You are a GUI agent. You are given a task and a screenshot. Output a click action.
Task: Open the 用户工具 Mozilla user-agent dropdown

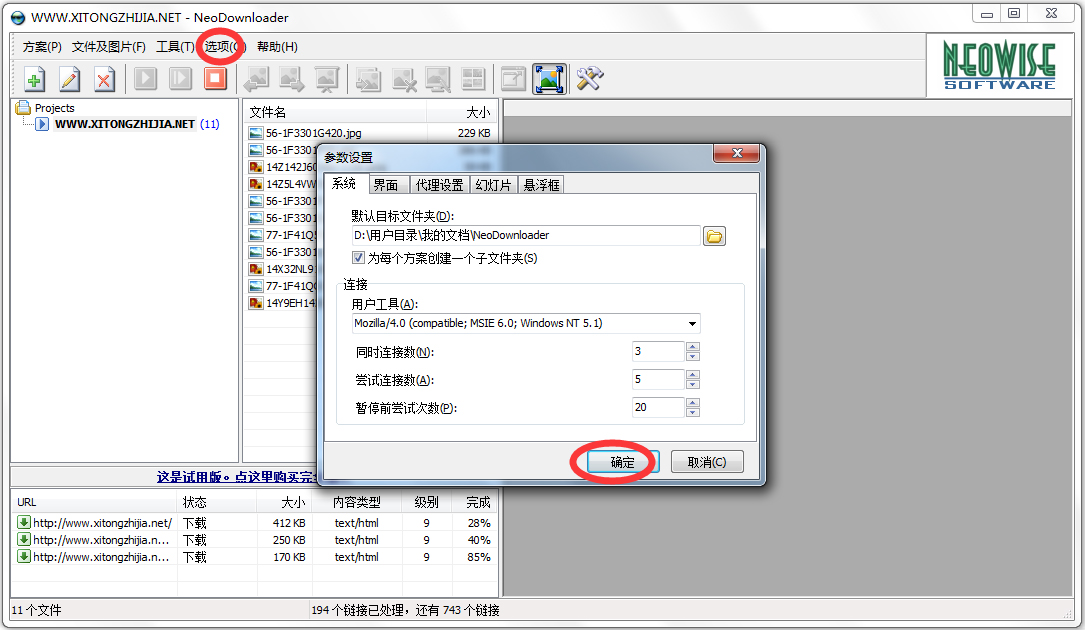click(692, 323)
